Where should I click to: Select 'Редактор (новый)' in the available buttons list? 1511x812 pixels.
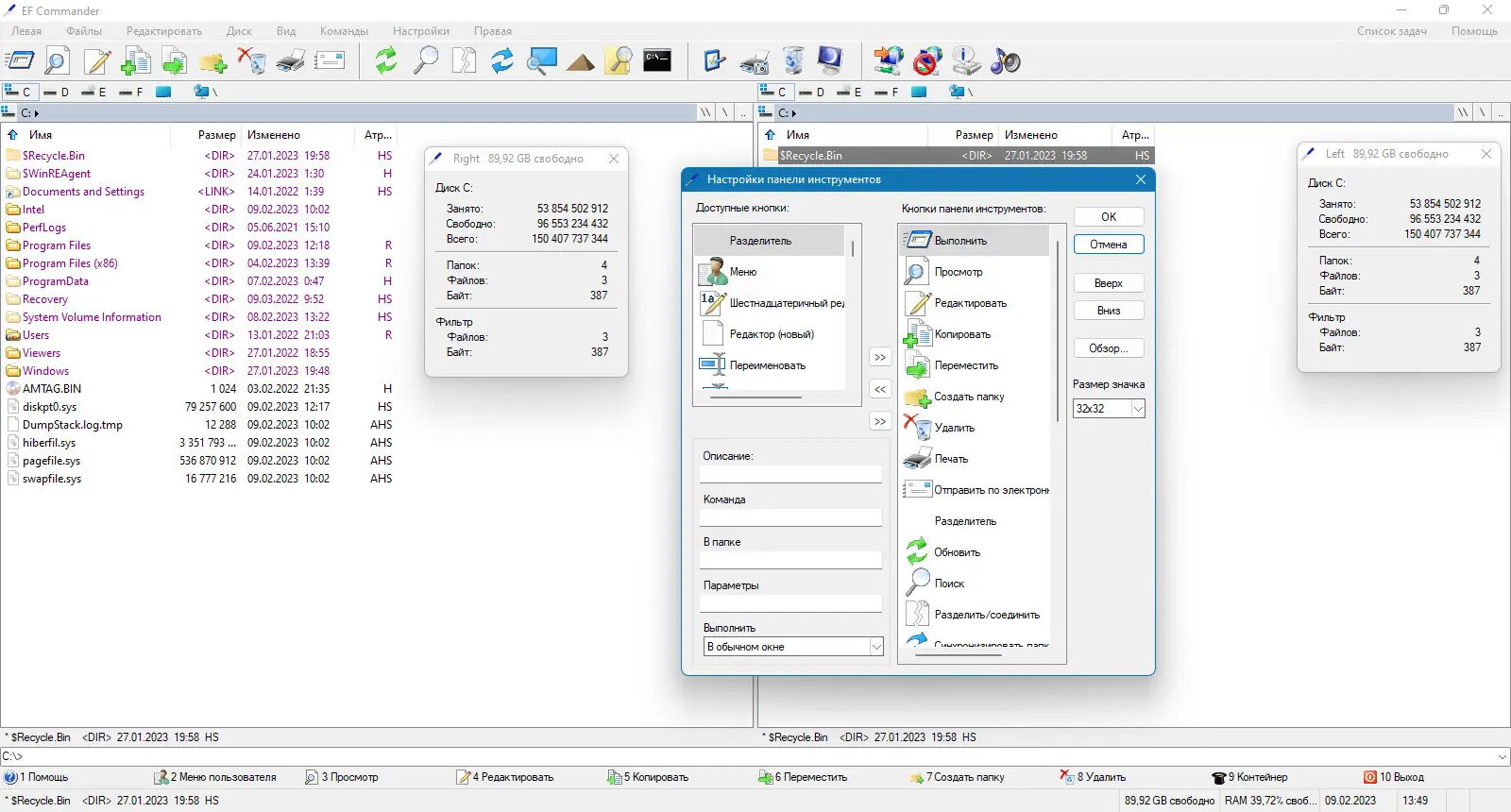[x=770, y=334]
